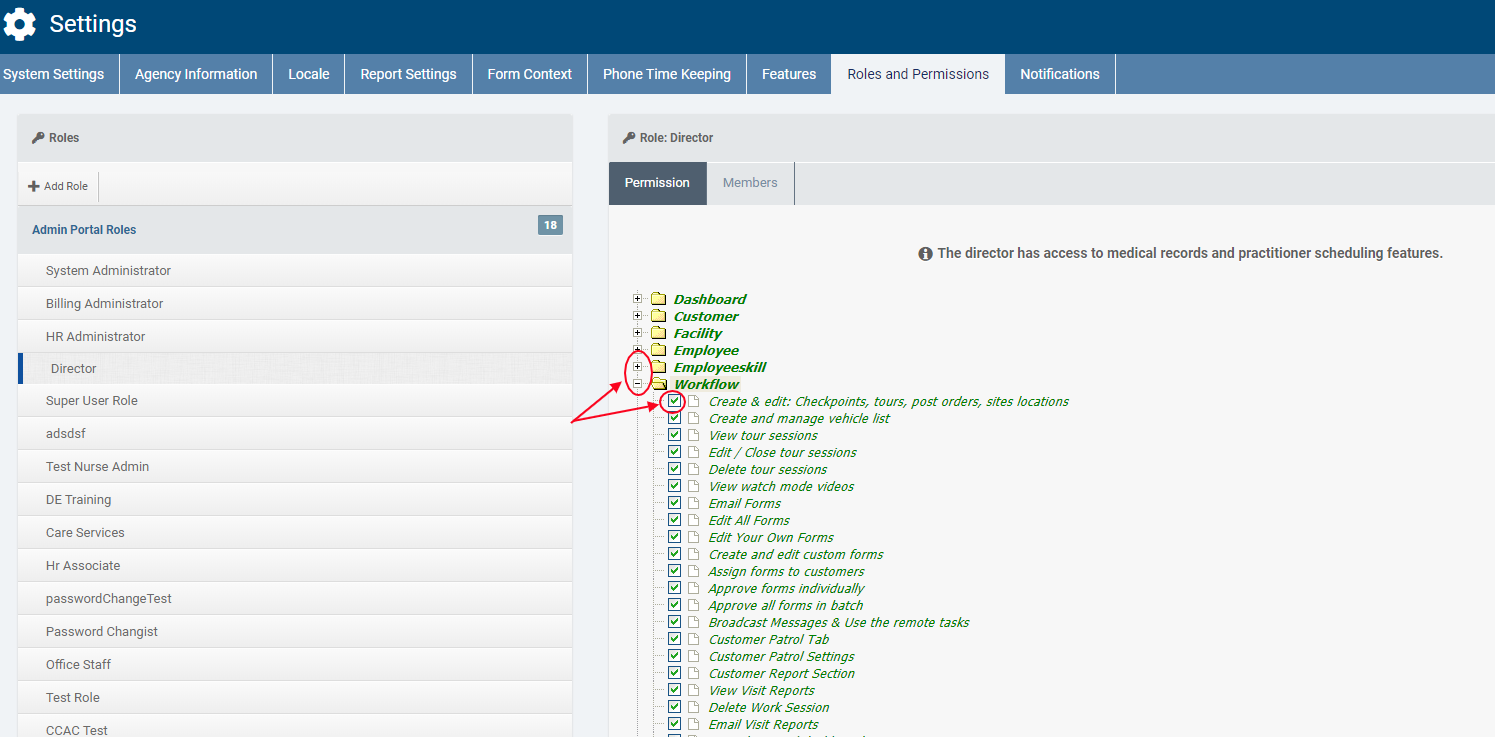Click the Settings gear icon
This screenshot has height=737, width=1495.
click(20, 24)
